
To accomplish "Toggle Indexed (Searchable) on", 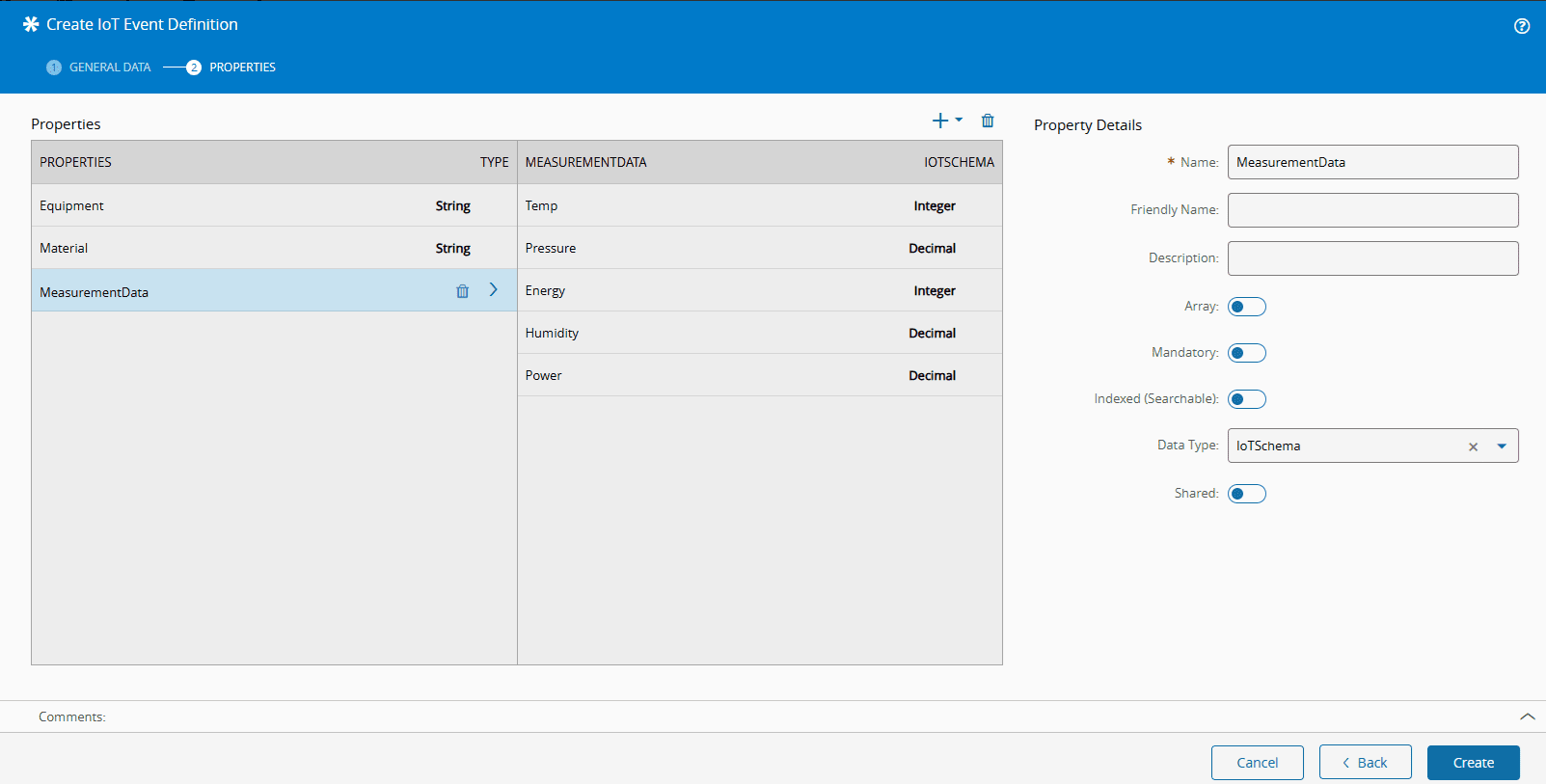I will point(1246,399).
